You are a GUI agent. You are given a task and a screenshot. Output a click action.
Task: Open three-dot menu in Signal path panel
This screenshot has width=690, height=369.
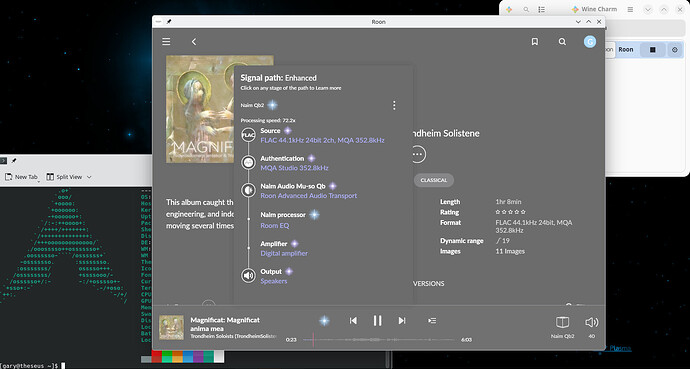pyautogui.click(x=394, y=105)
